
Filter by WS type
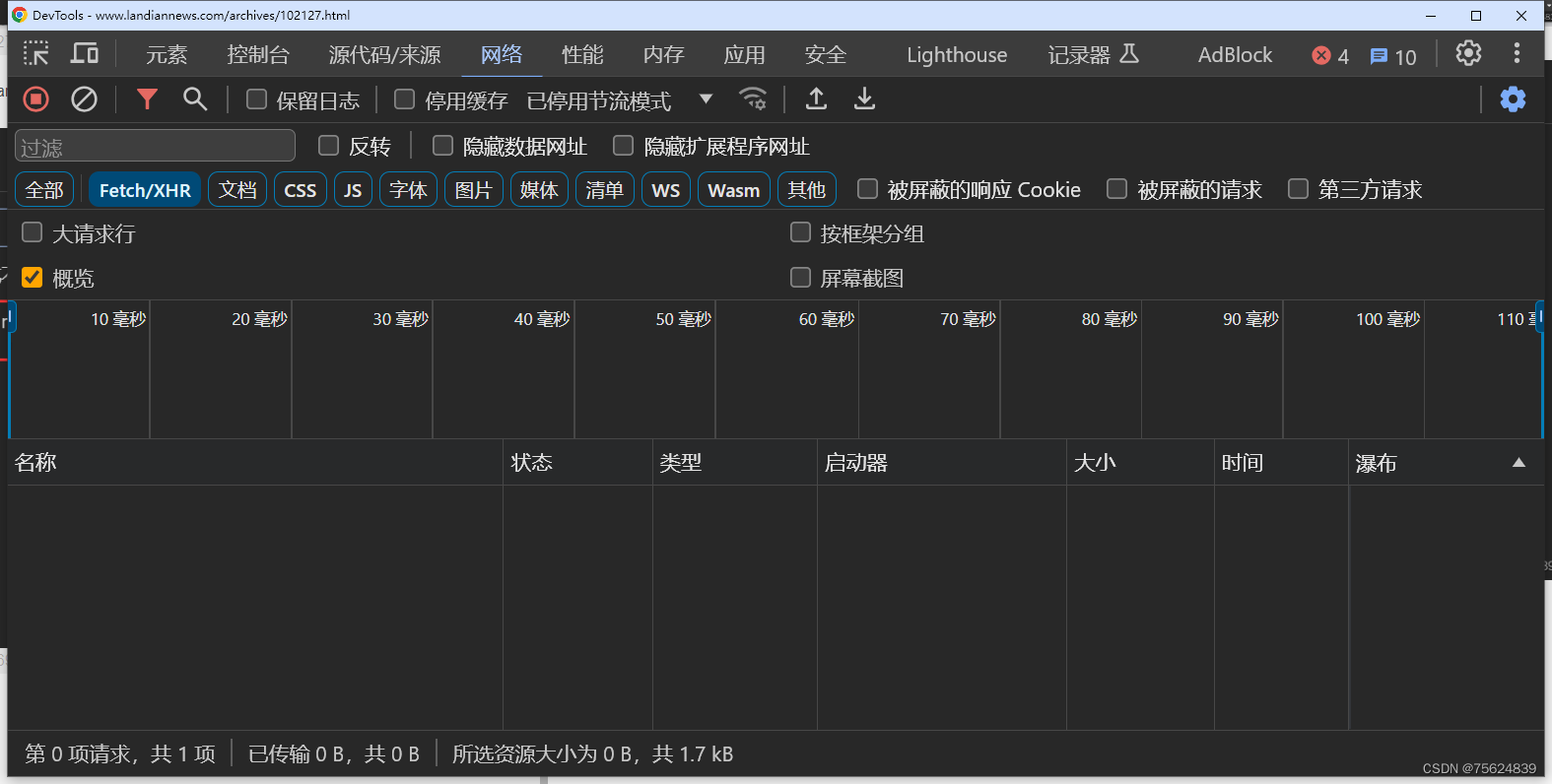666,189
